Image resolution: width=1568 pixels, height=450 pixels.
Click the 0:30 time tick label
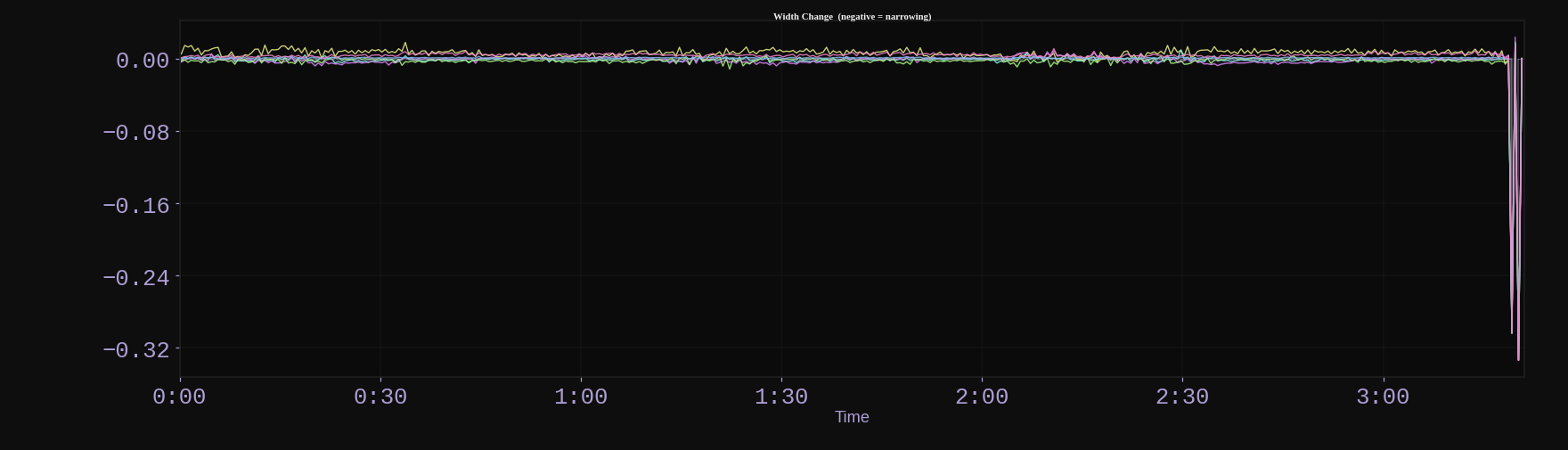(380, 397)
